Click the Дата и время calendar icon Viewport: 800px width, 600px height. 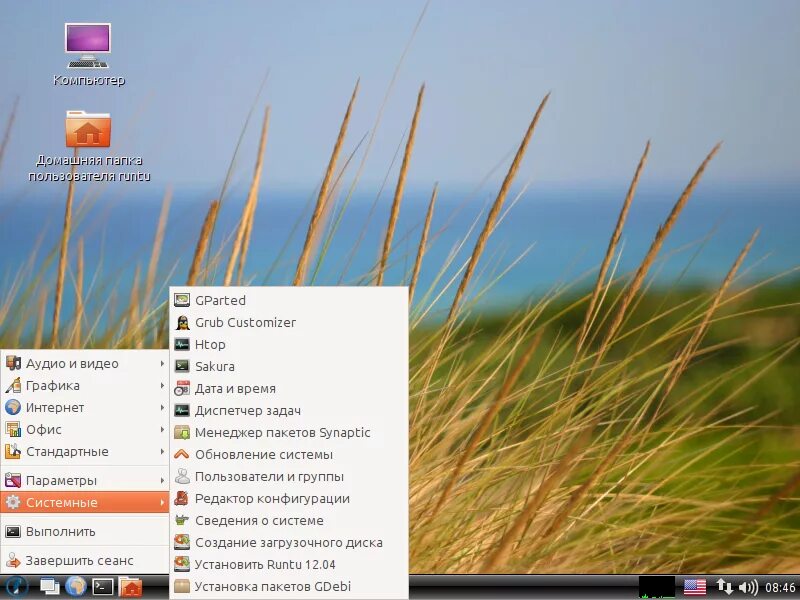[x=182, y=388]
